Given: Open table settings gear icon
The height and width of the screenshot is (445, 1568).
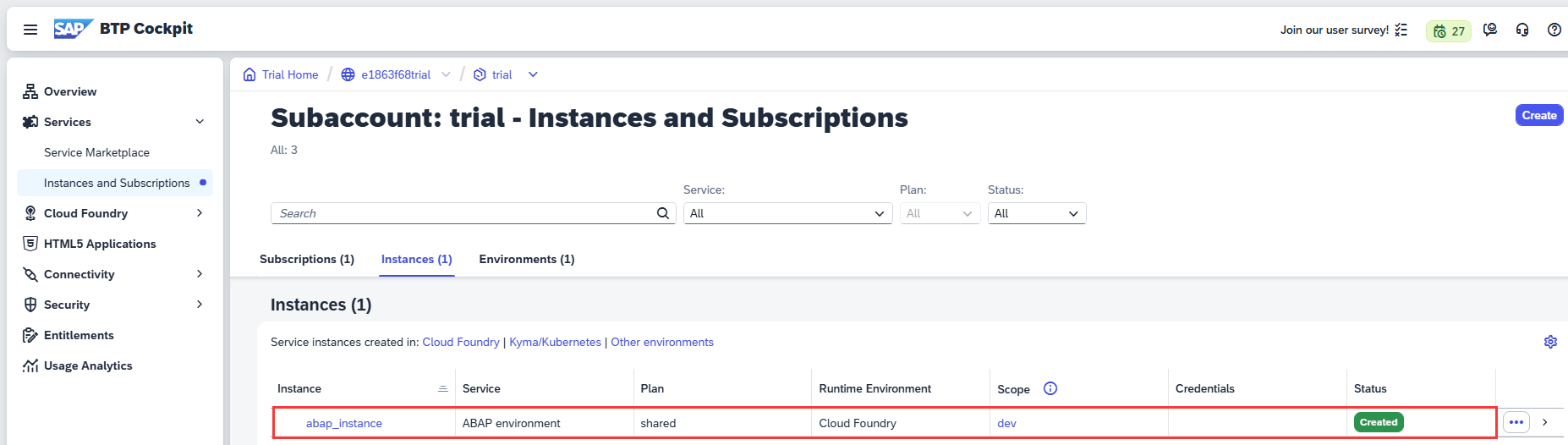Looking at the screenshot, I should [x=1550, y=342].
